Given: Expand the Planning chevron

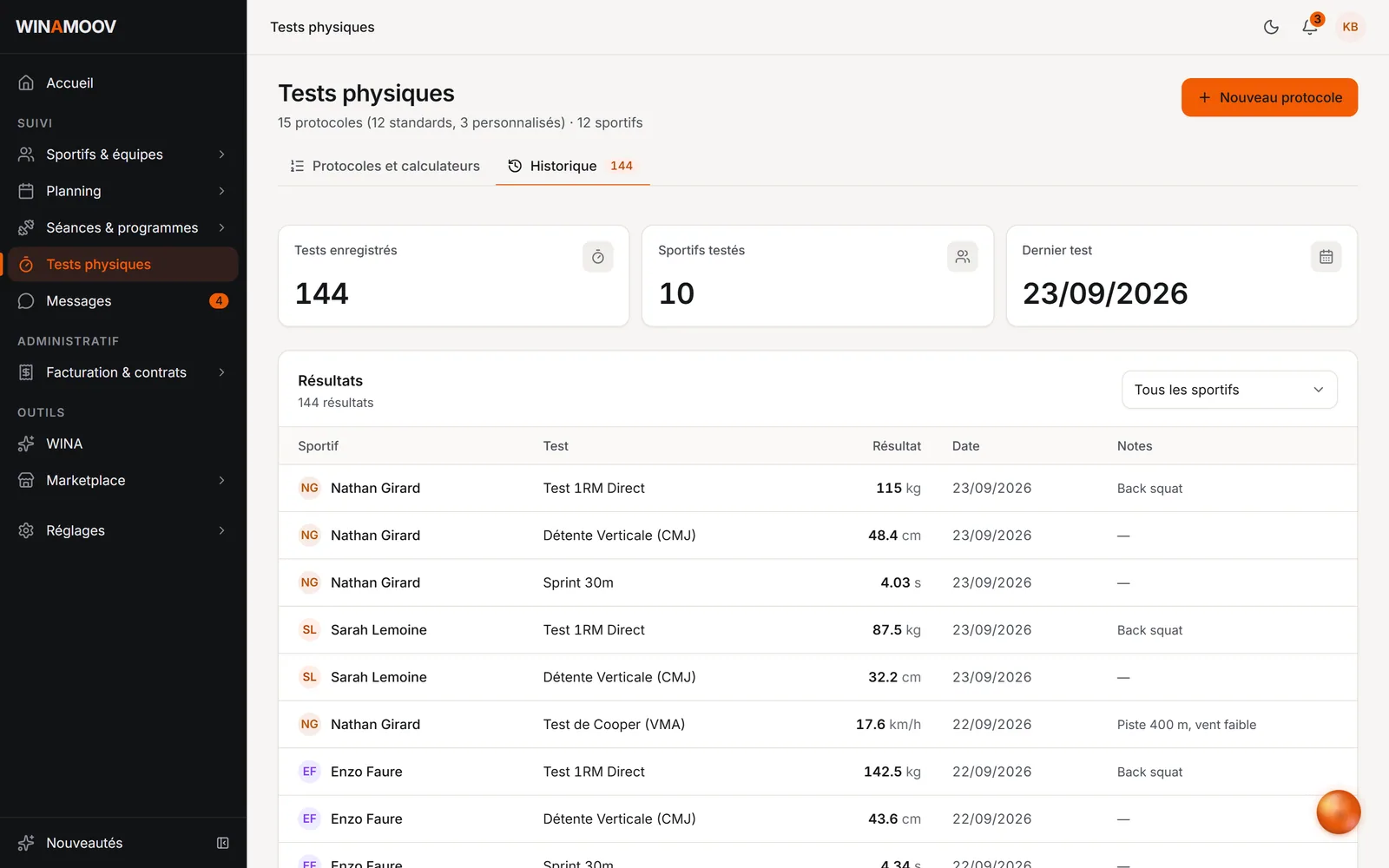Looking at the screenshot, I should pos(222,191).
